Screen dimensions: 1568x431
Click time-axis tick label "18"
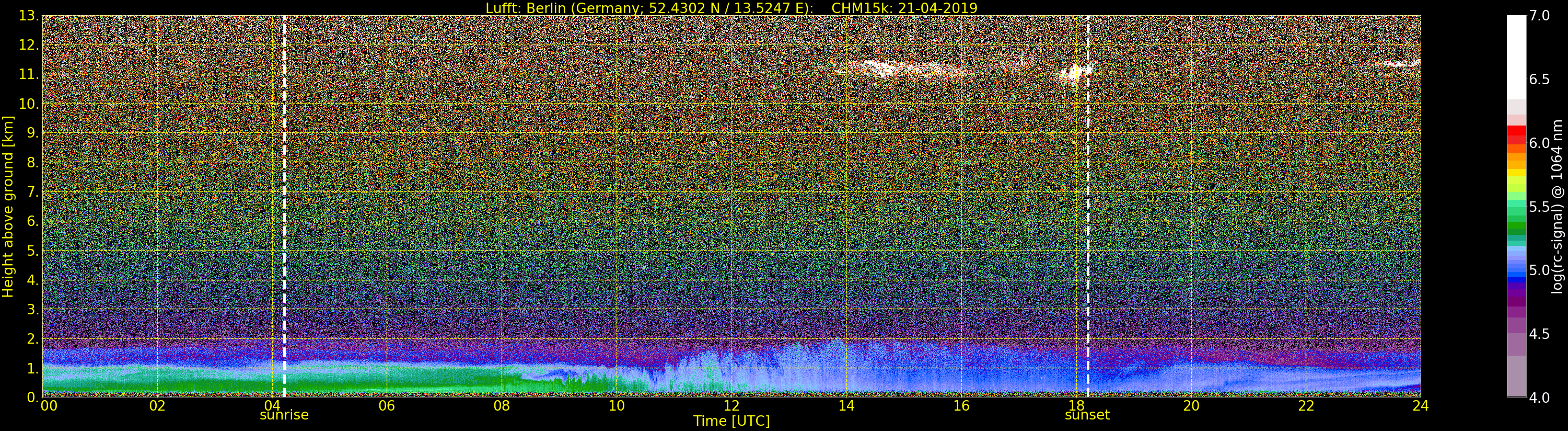(1076, 406)
